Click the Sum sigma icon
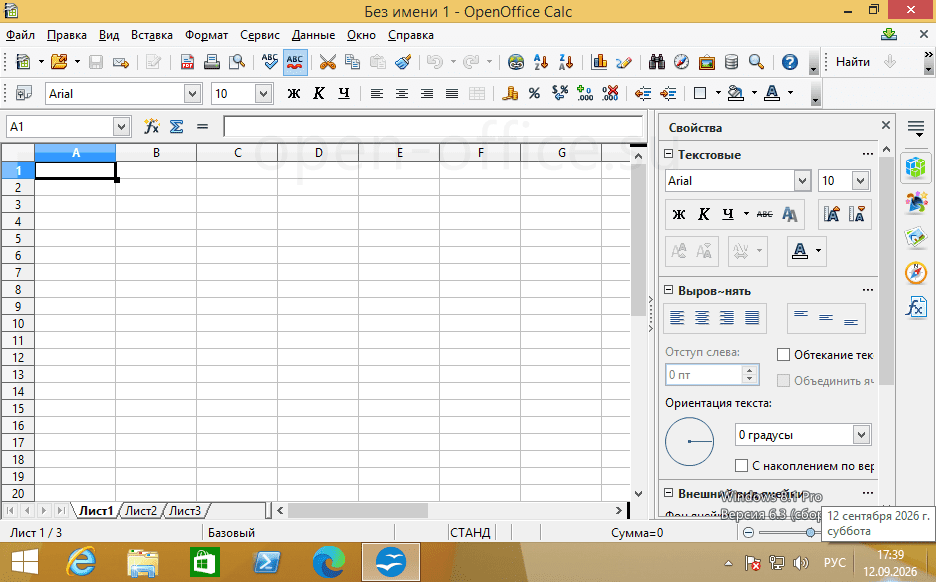 [177, 127]
